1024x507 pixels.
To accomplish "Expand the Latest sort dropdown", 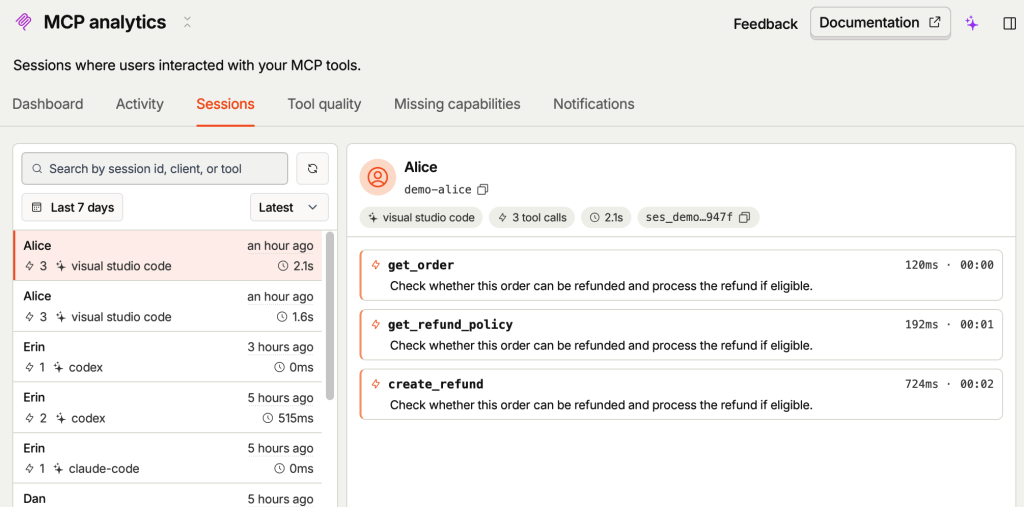I will pyautogui.click(x=289, y=208).
